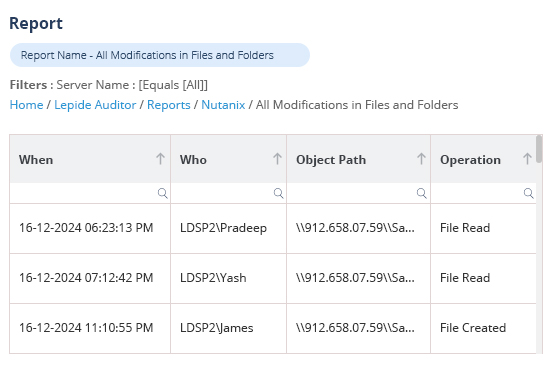
Task: Open Lepide Auditor breadcrumb link
Action: pyautogui.click(x=95, y=105)
